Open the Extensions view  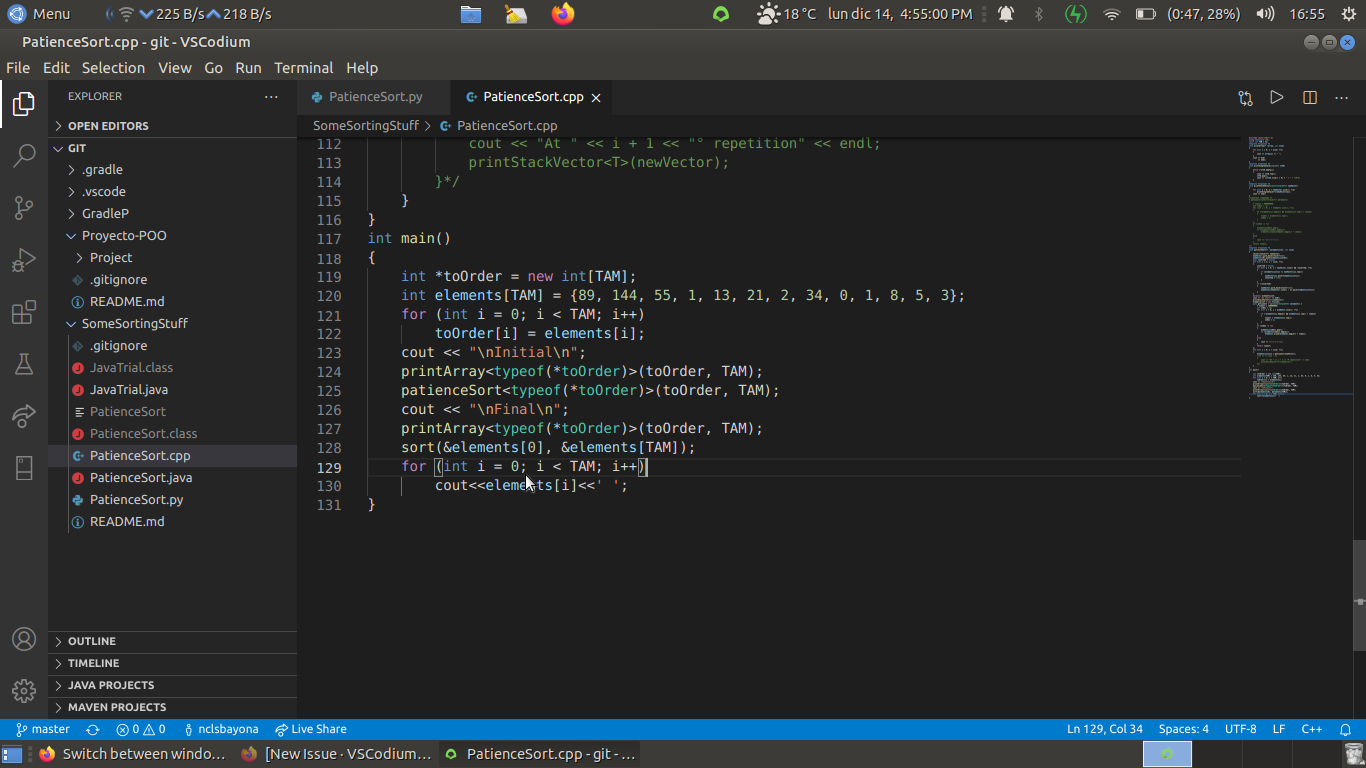[24, 311]
